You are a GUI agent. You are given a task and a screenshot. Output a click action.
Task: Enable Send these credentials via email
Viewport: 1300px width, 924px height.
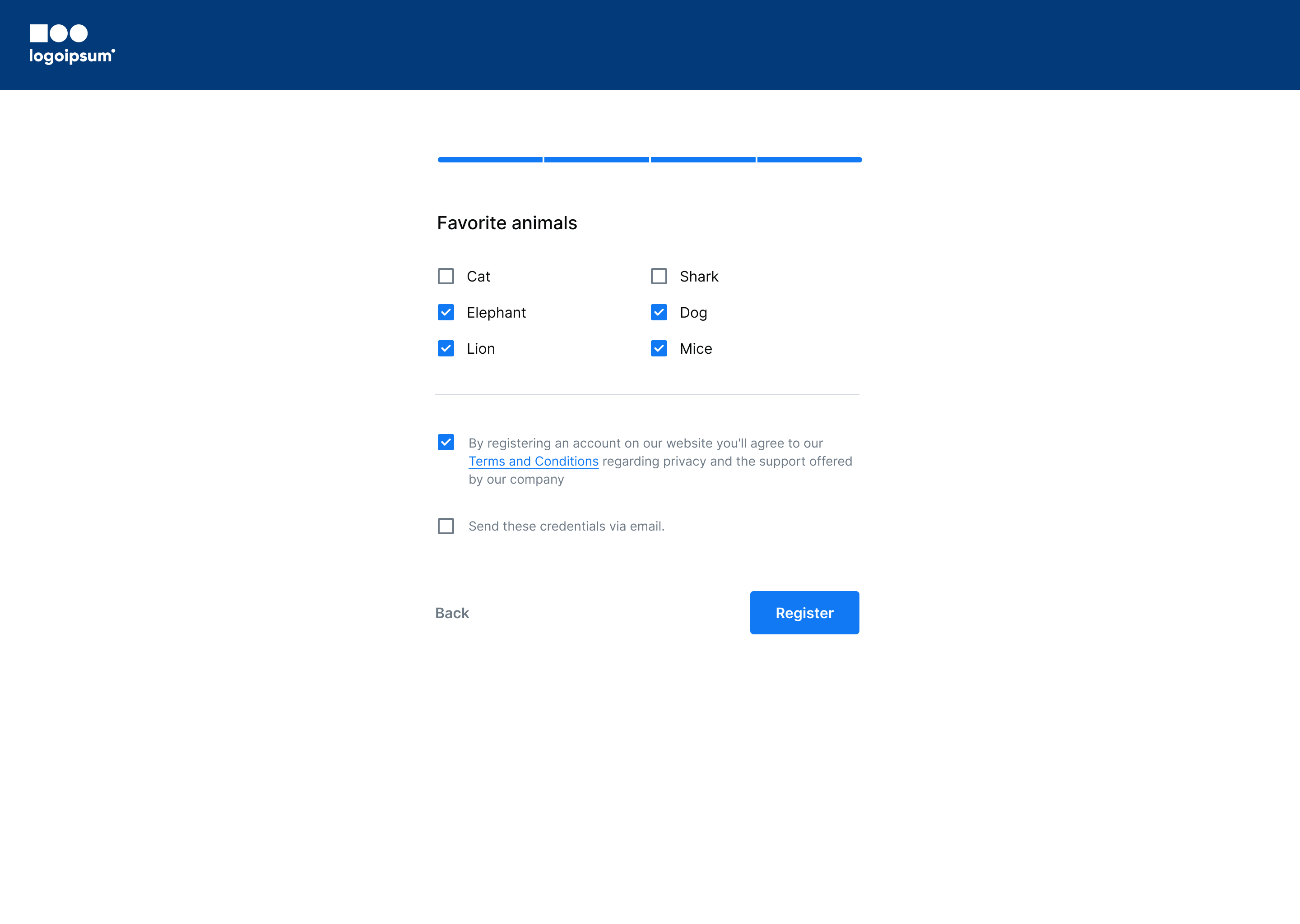(446, 526)
